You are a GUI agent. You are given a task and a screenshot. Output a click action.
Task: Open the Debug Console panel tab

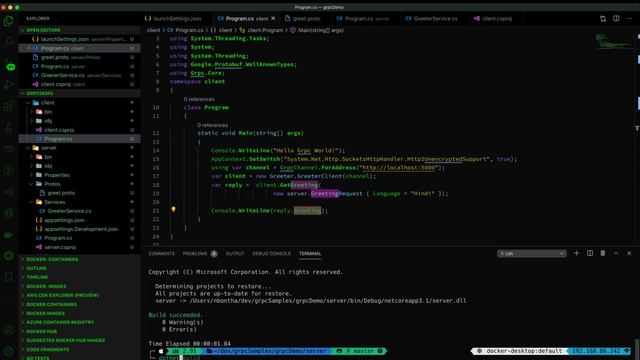click(271, 253)
